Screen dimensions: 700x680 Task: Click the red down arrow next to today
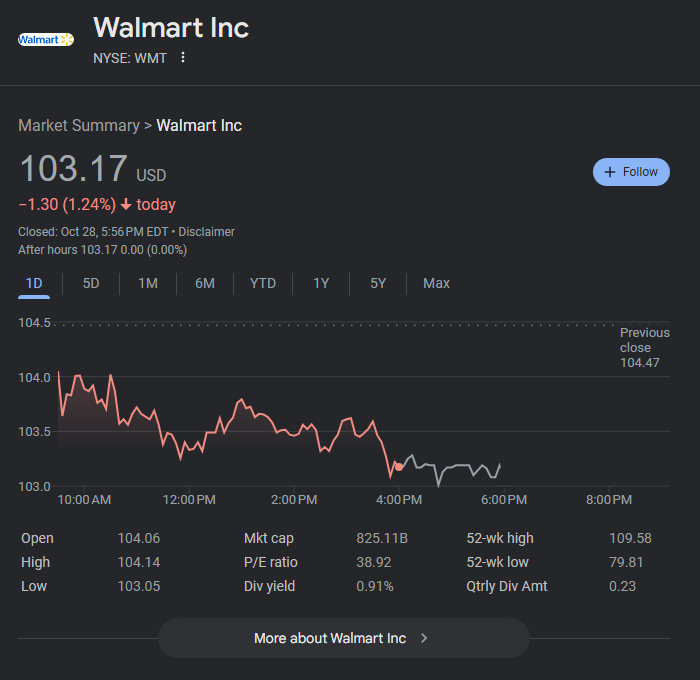point(125,205)
